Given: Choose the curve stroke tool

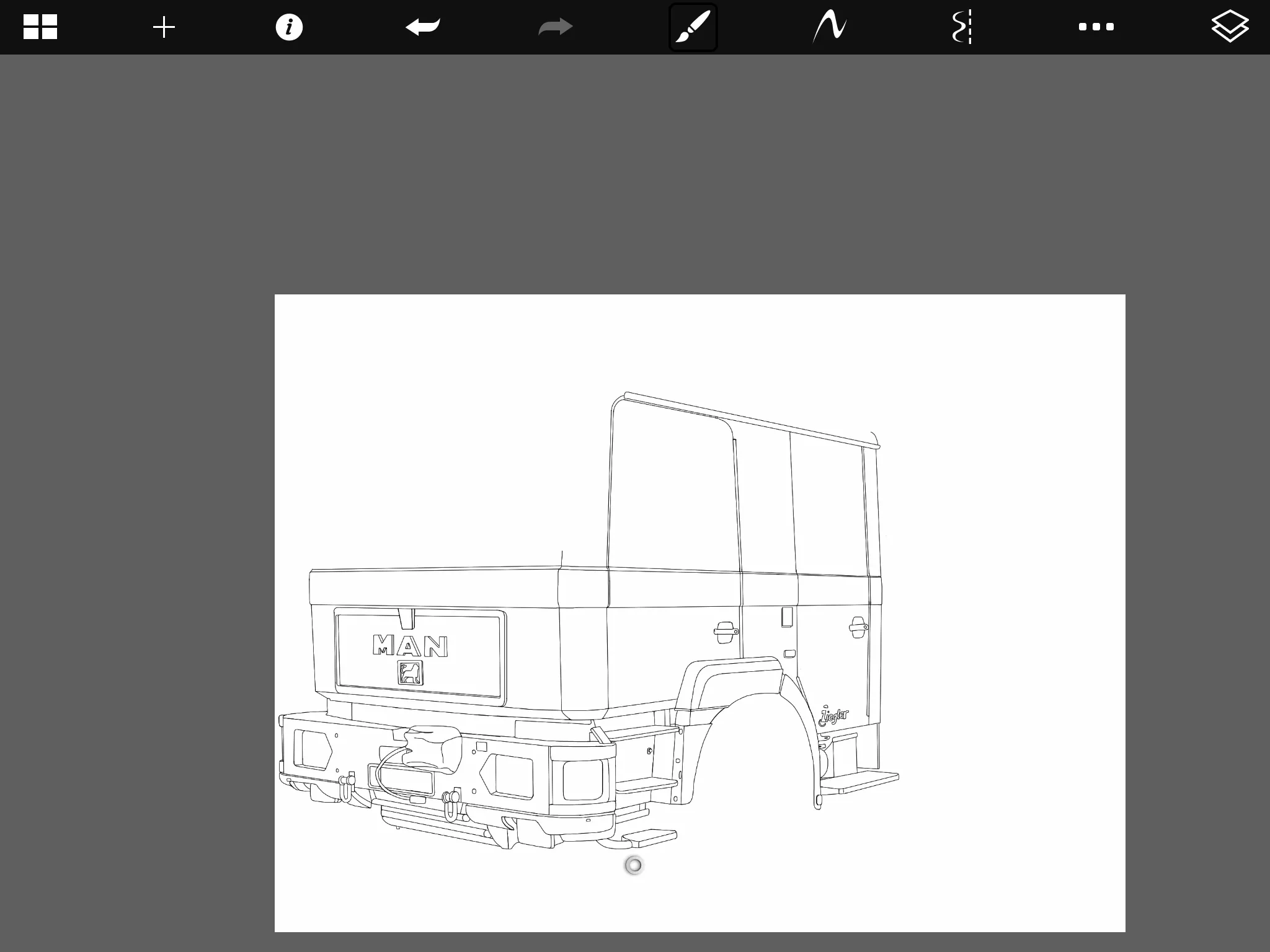Looking at the screenshot, I should pyautogui.click(x=830, y=27).
